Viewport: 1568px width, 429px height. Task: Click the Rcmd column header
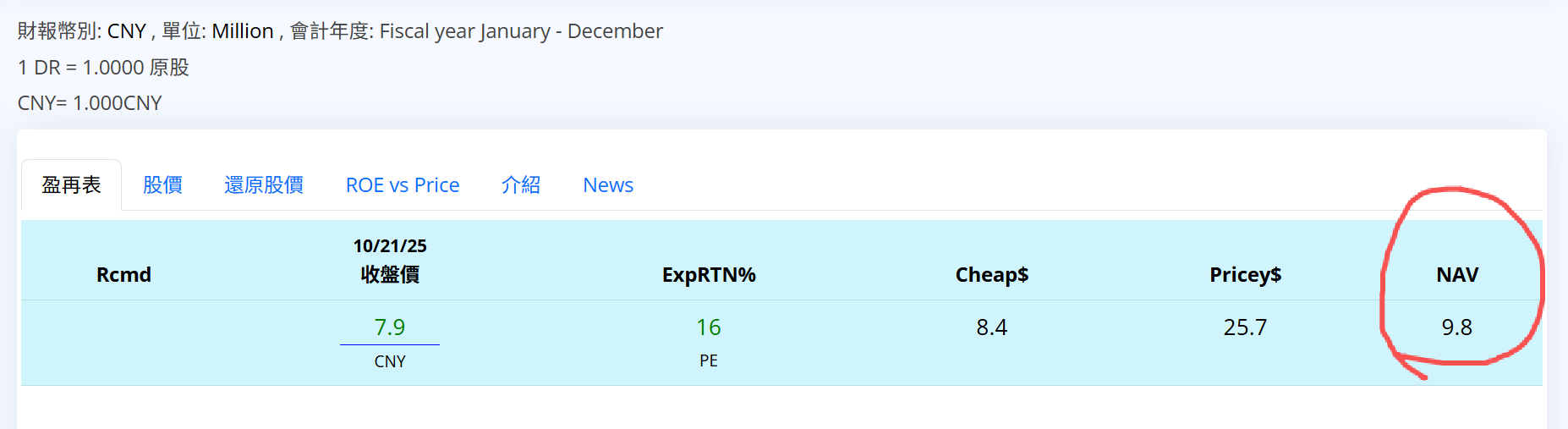[x=123, y=275]
